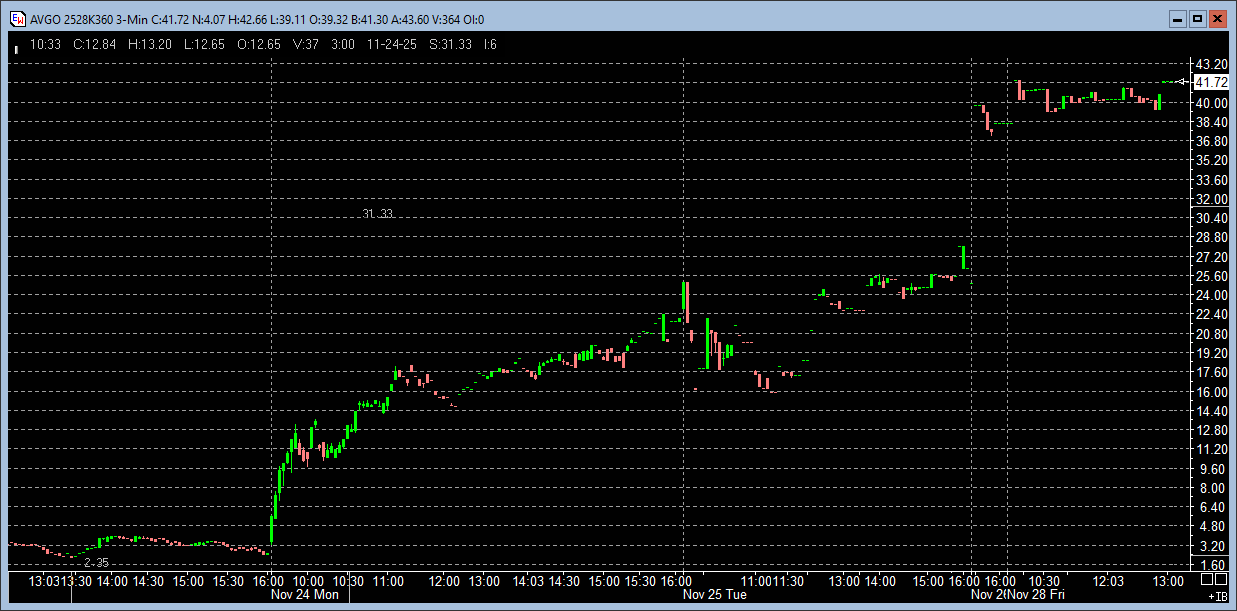Close the AVGO chart window
Screen dimensions: 1237x611
1218,19
